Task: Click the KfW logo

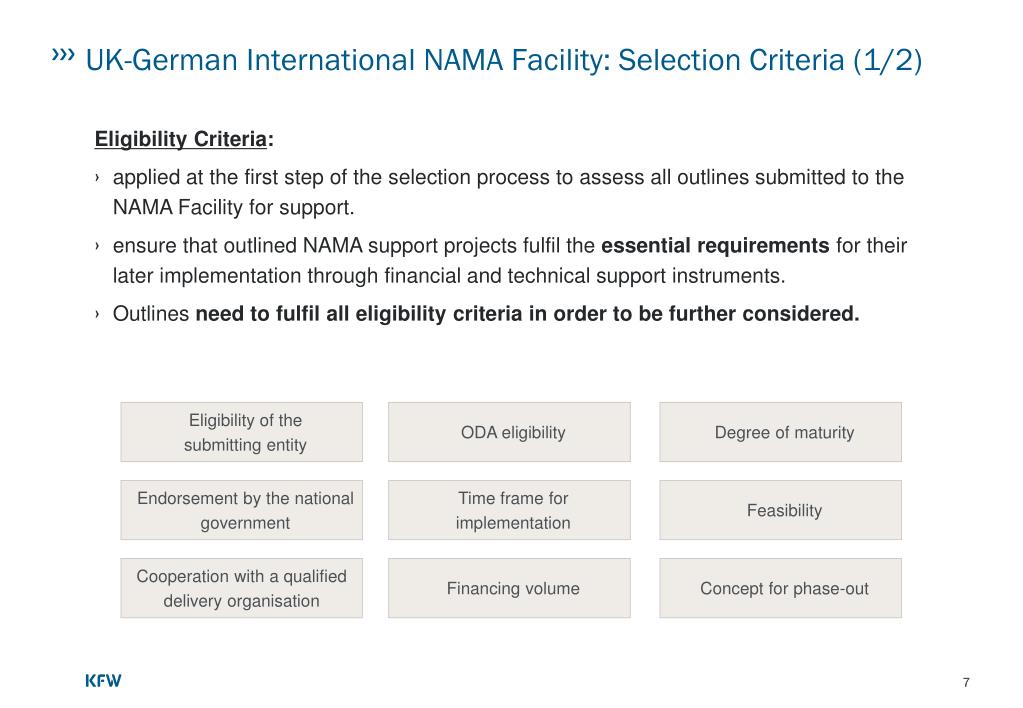Action: (103, 681)
